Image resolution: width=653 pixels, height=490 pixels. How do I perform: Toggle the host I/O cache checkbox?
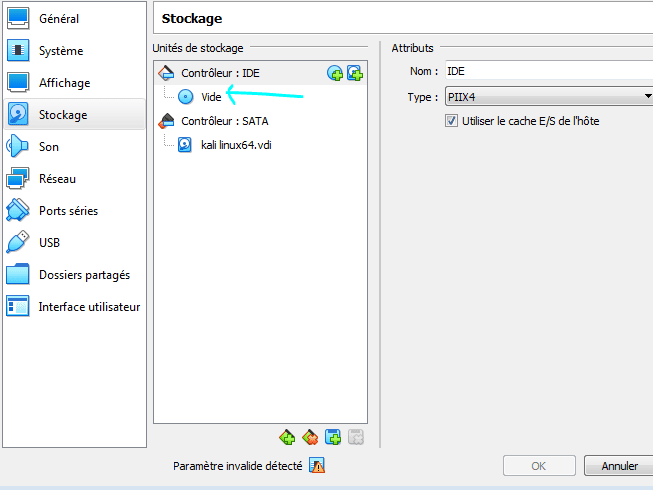451,121
